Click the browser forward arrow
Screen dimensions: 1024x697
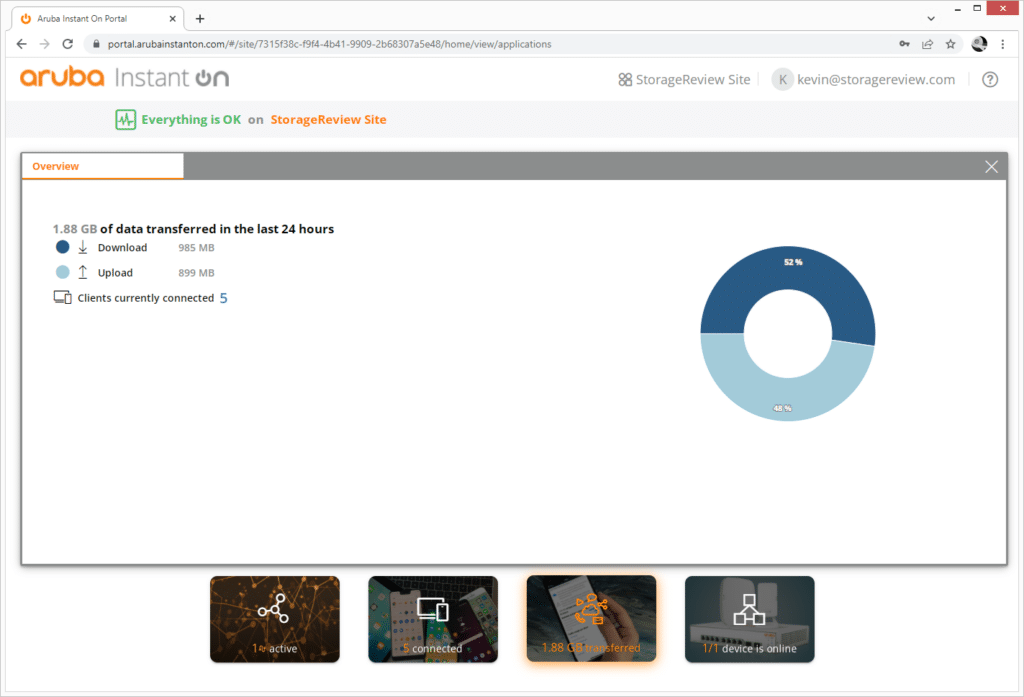pos(44,44)
